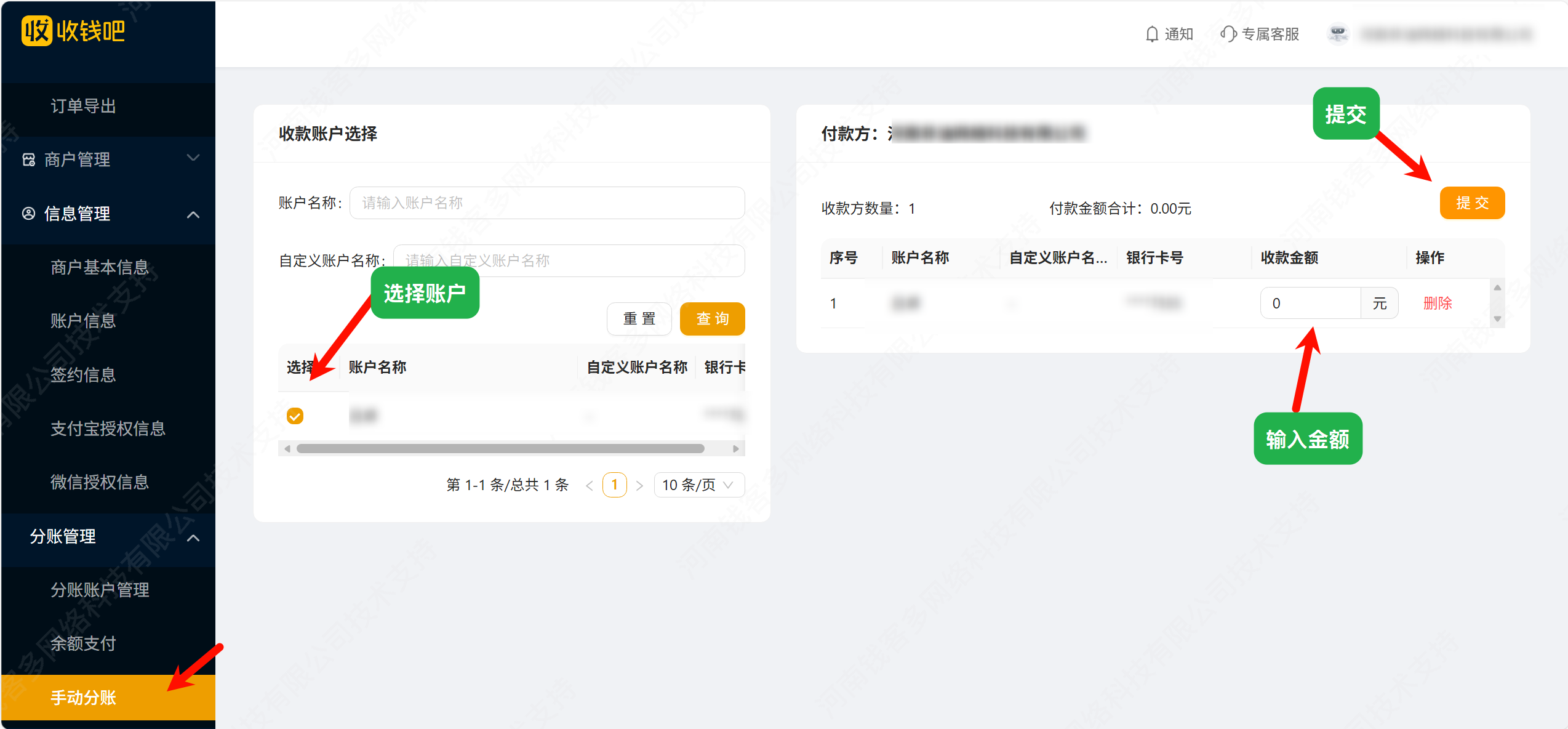
Task: Focus the 收款金额 amount input field
Action: [1310, 303]
